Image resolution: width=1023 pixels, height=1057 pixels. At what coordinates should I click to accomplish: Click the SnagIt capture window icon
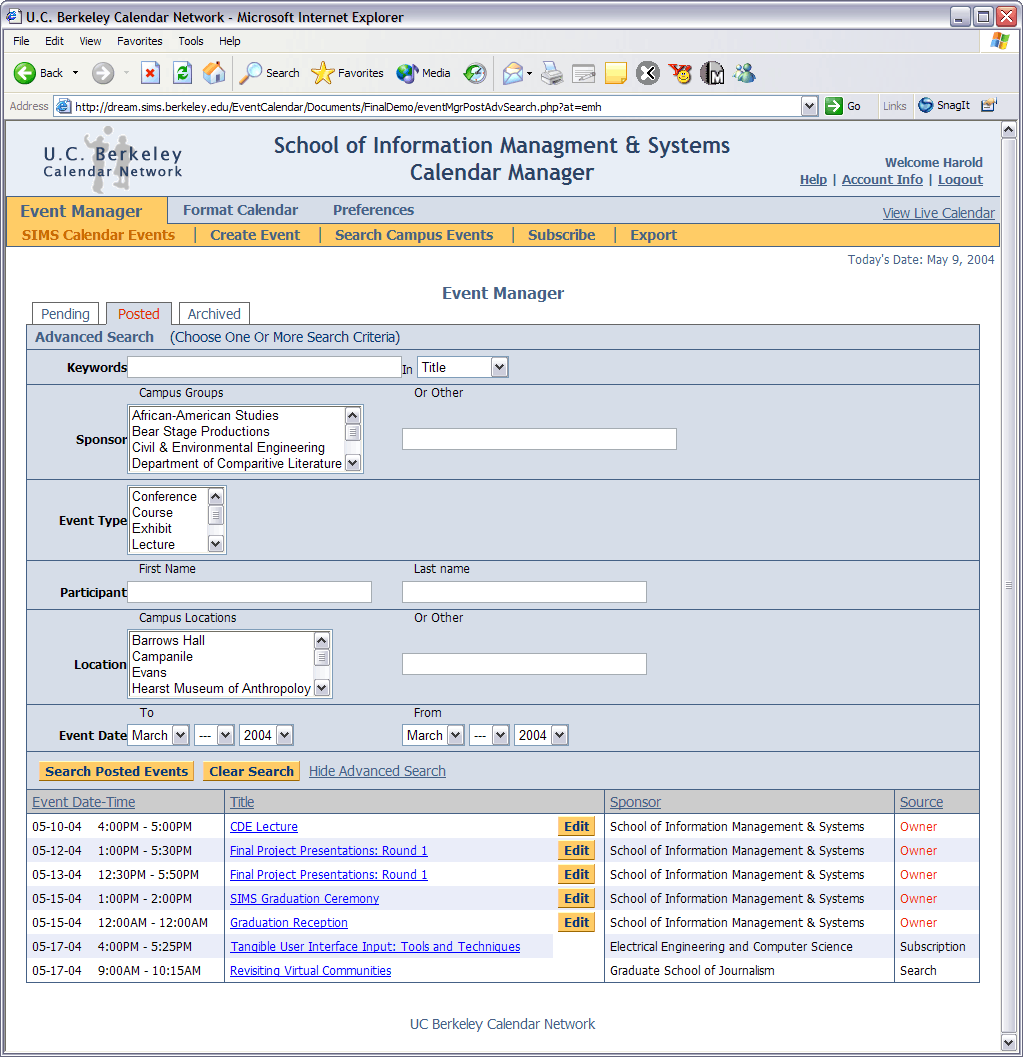pyautogui.click(x=989, y=105)
